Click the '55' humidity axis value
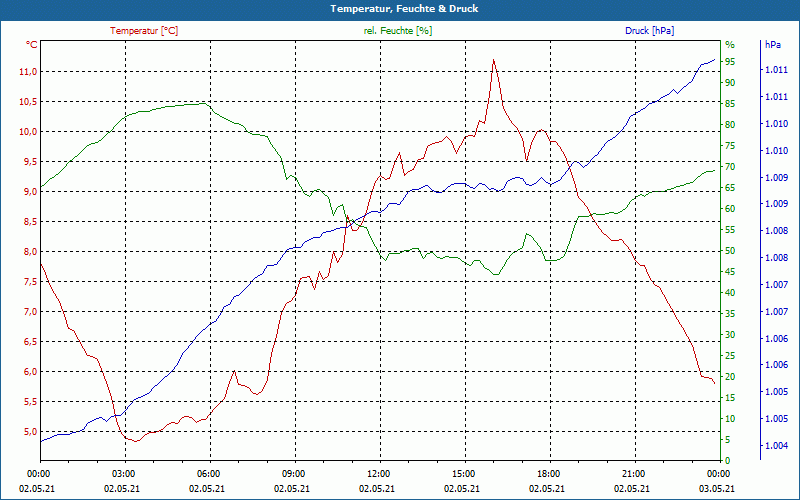This screenshot has height=500, width=800. pyautogui.click(x=730, y=230)
